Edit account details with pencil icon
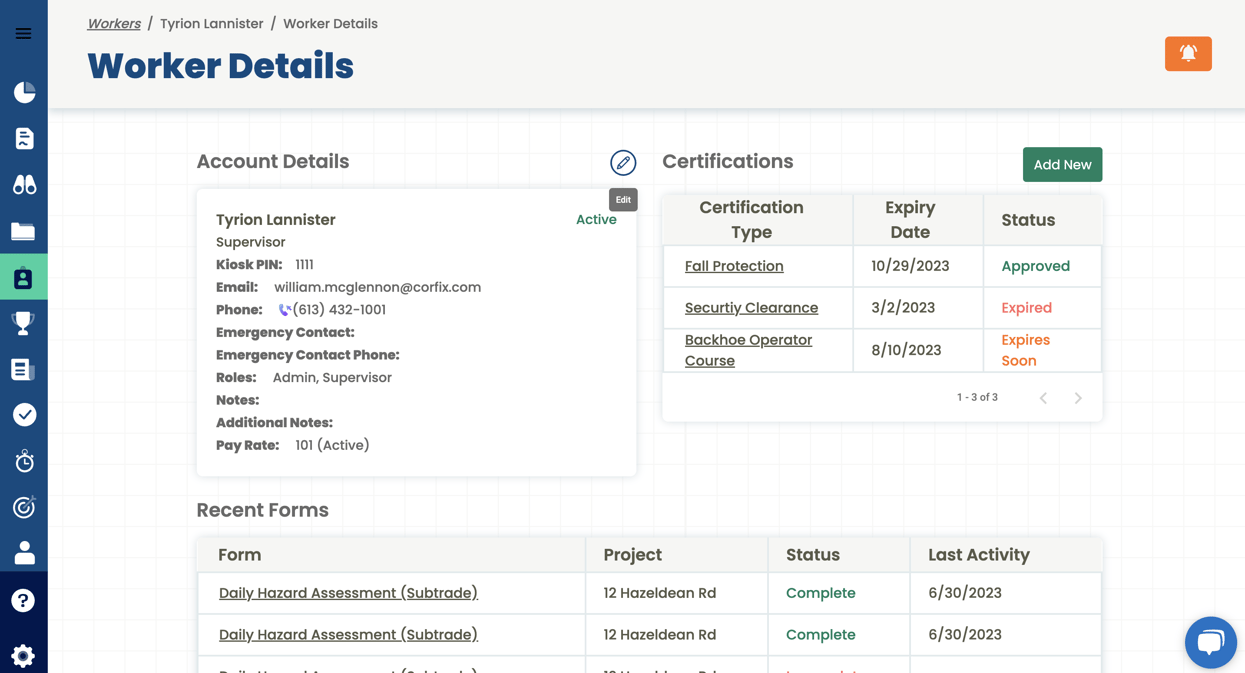The width and height of the screenshot is (1245, 673). 623,163
